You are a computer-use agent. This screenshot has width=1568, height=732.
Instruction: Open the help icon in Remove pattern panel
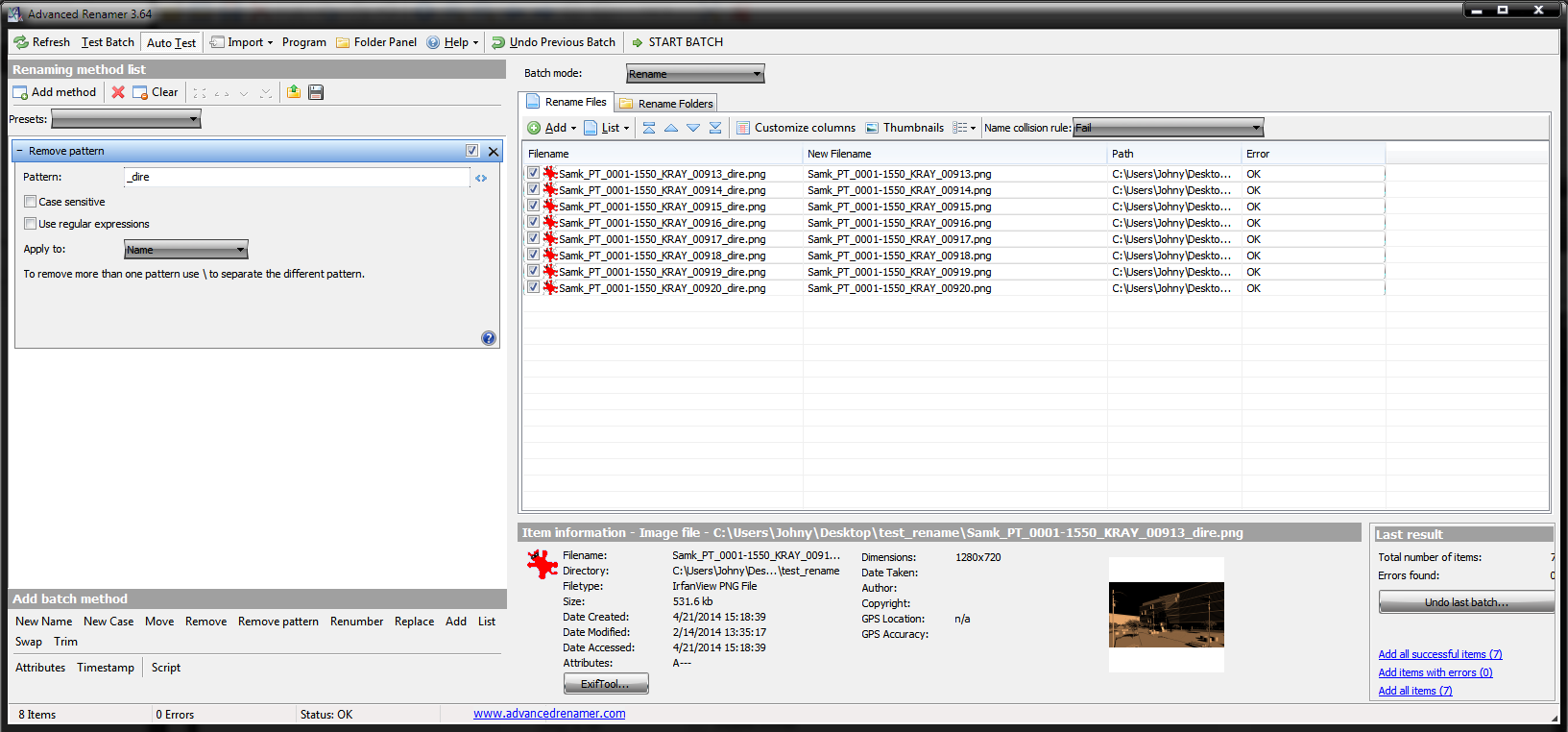click(x=488, y=338)
